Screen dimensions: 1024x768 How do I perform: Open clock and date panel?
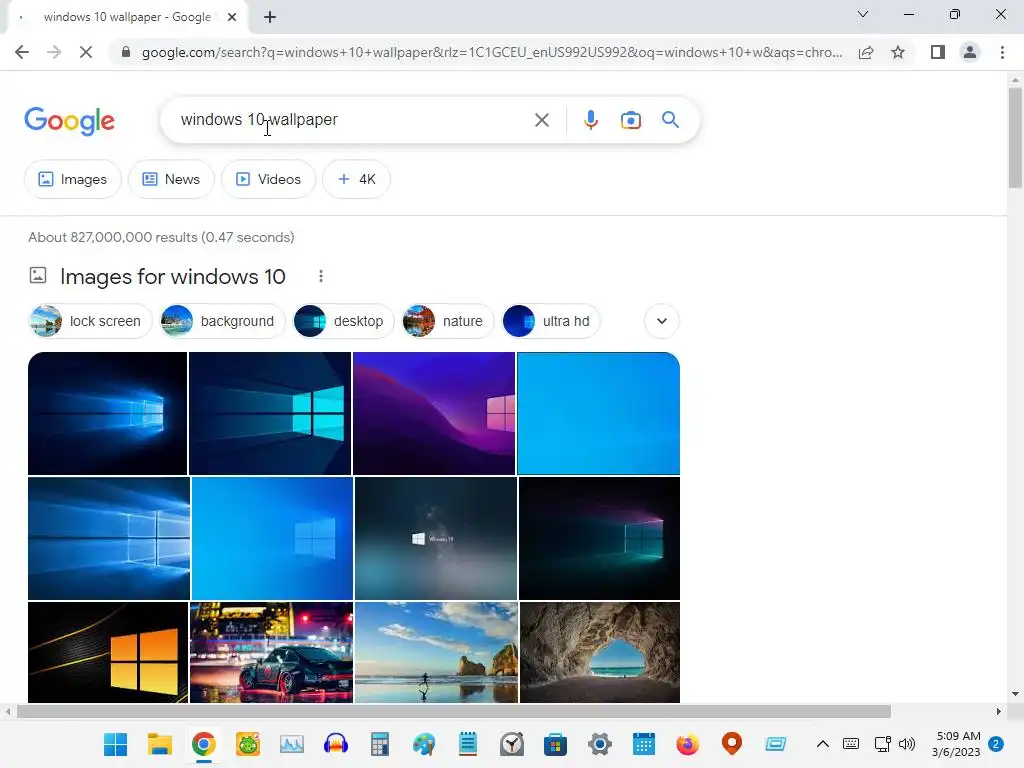[x=957, y=744]
